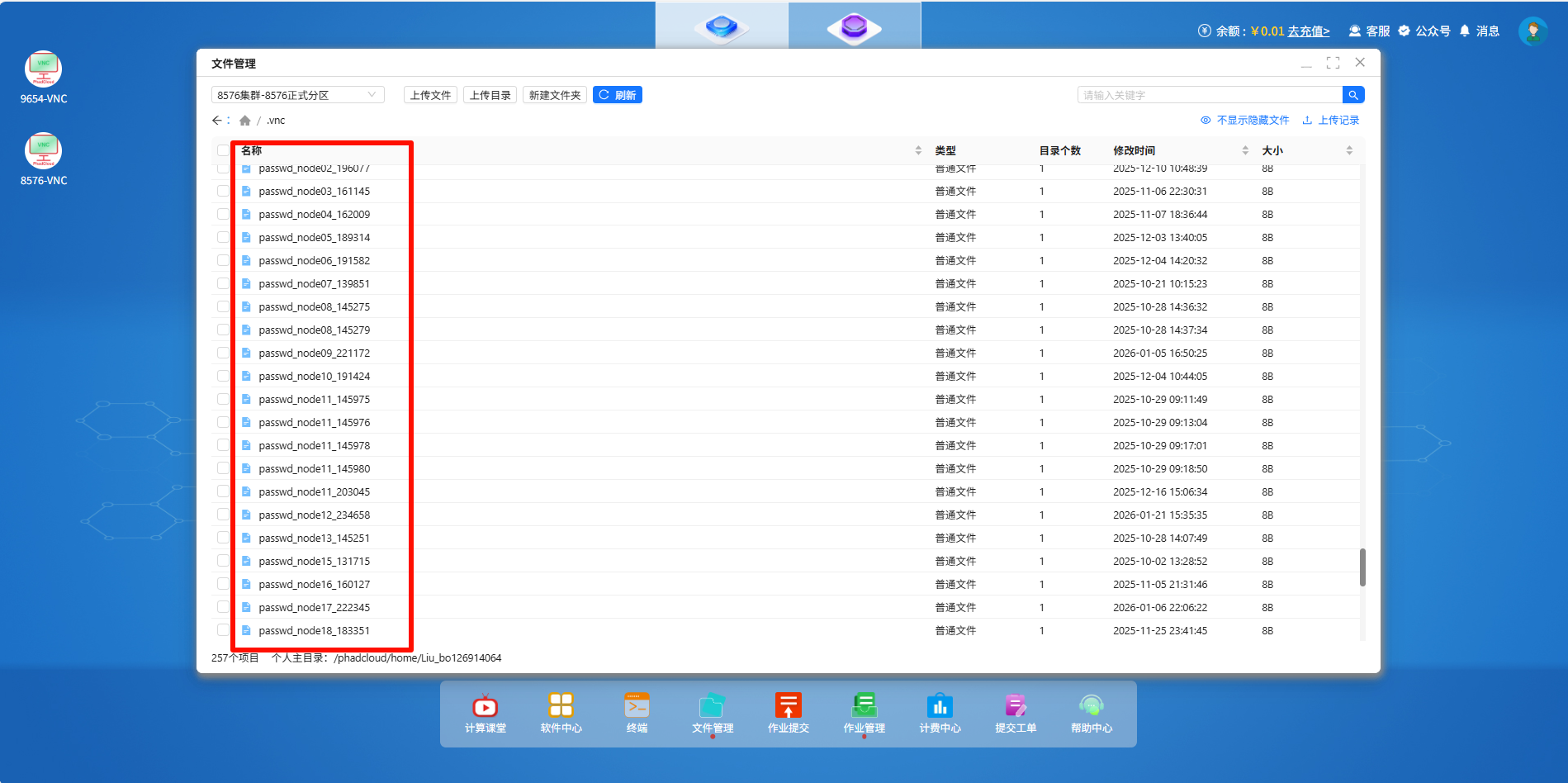
Task: Click the home folder icon in breadcrumb
Action: point(244,121)
